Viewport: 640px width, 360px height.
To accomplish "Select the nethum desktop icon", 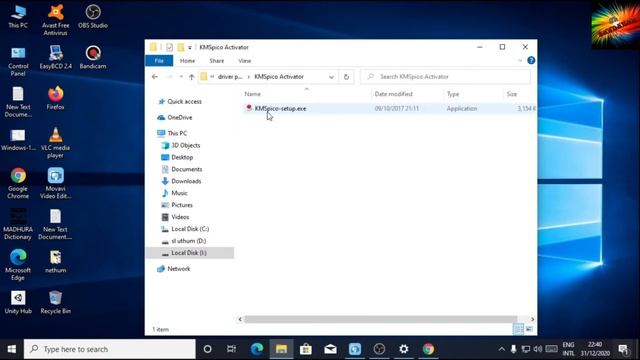I will 56,262.
